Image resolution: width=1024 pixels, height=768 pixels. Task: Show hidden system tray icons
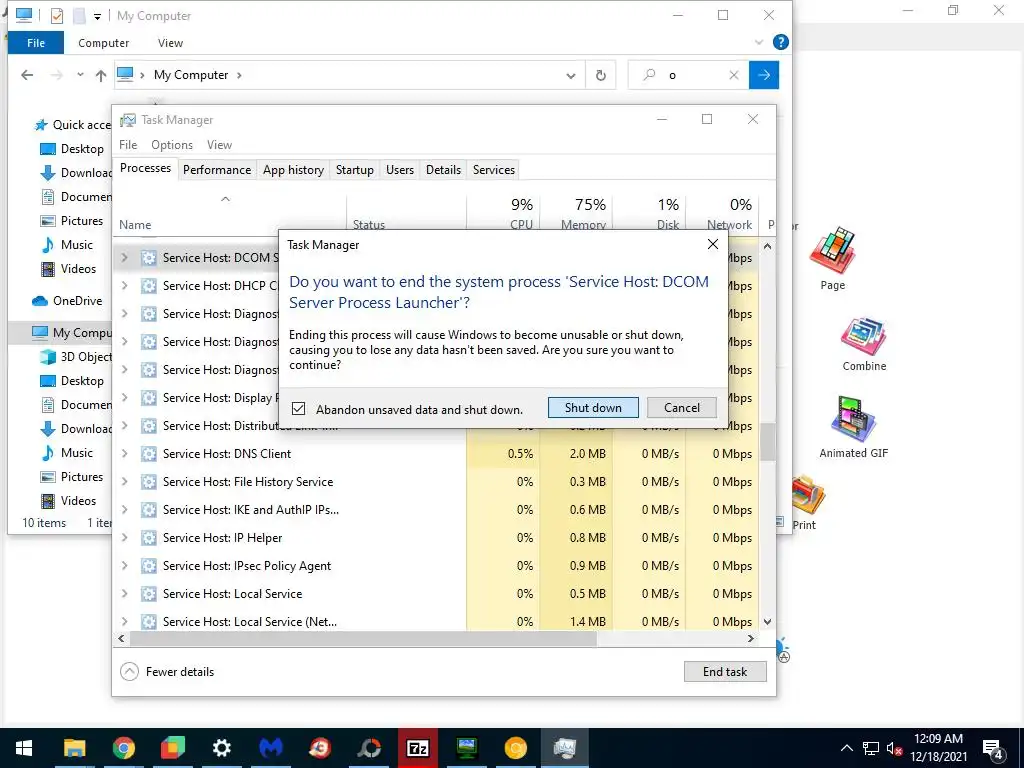click(x=846, y=748)
